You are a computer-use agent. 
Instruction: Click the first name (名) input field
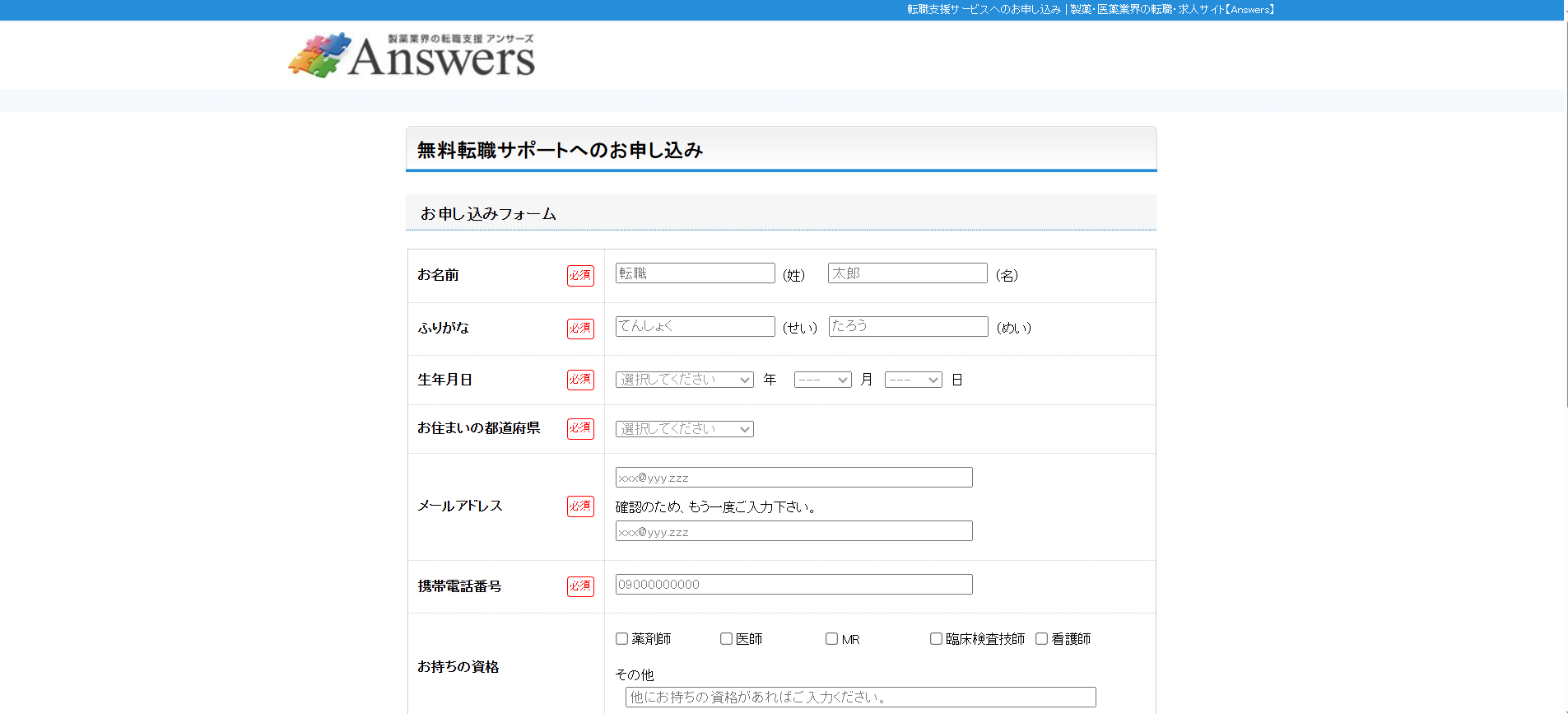coord(907,273)
